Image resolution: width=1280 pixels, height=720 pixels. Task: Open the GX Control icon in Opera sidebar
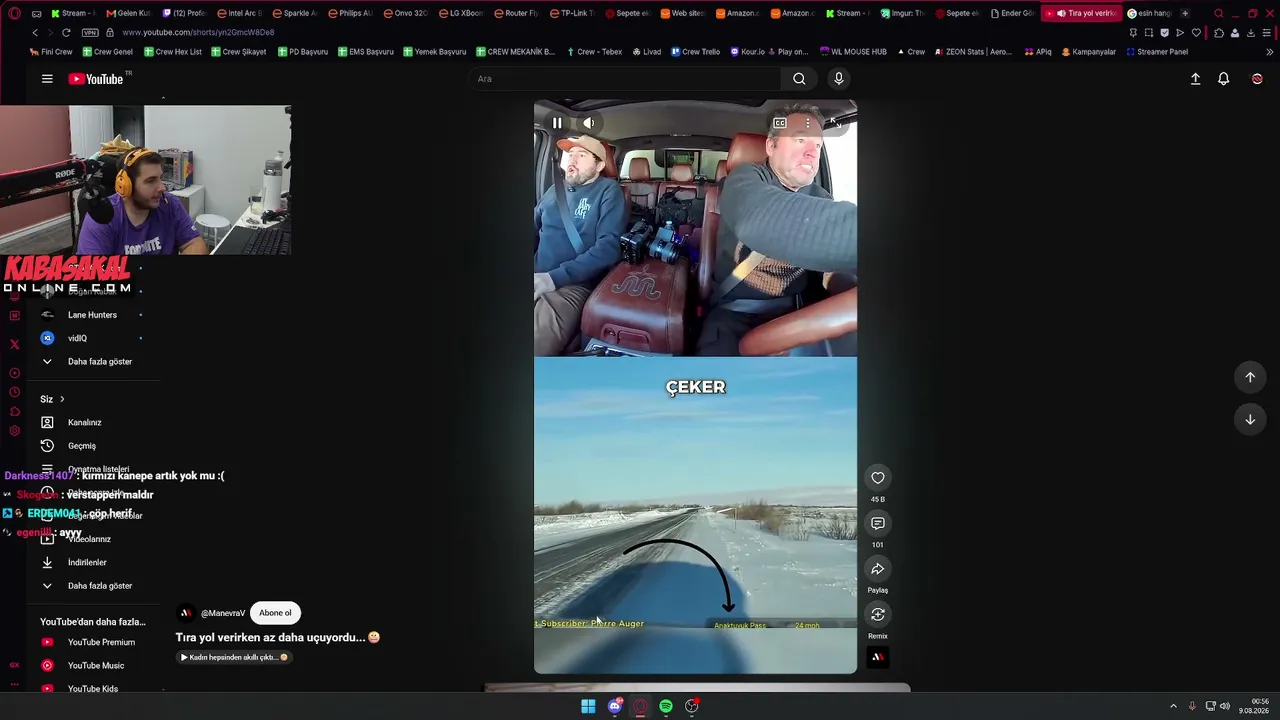coord(14,665)
